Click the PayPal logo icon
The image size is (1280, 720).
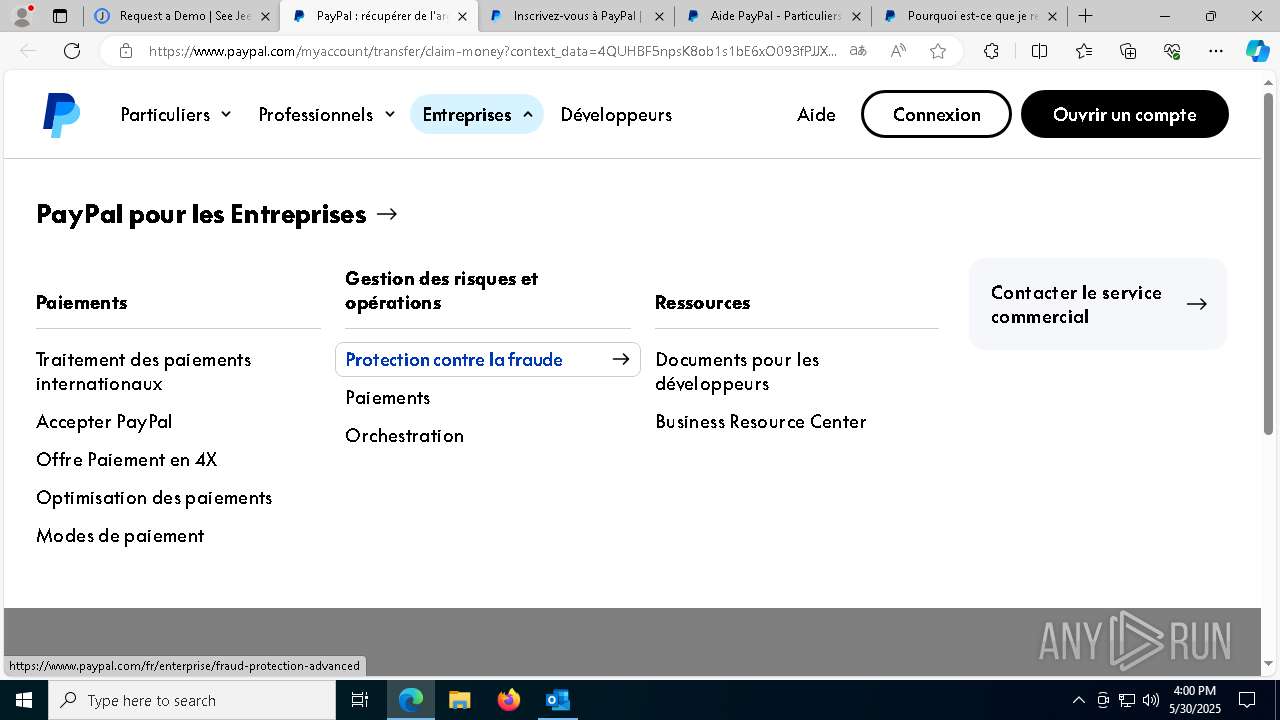click(x=61, y=115)
